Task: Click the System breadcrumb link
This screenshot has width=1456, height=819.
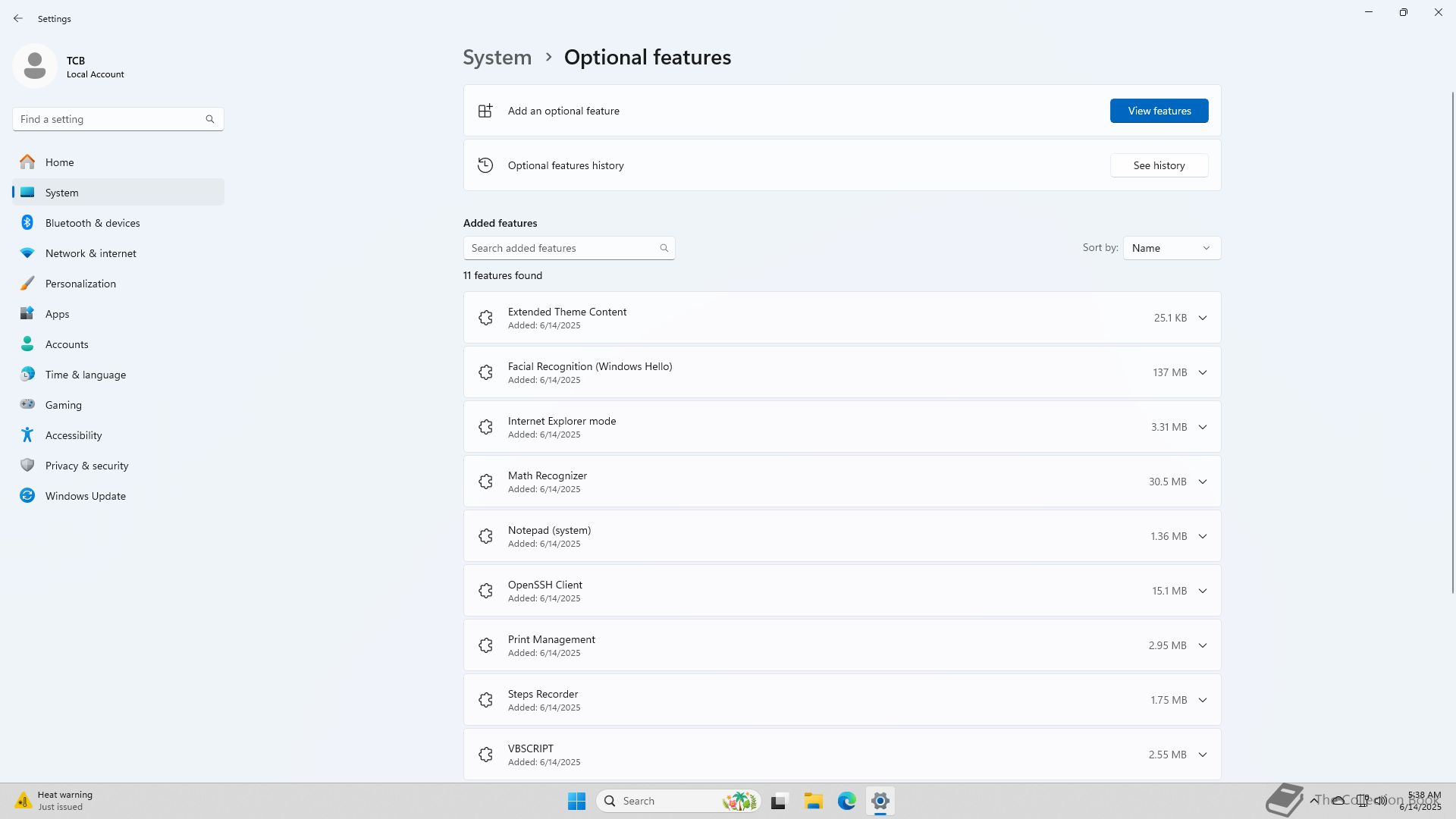Action: pos(497,58)
